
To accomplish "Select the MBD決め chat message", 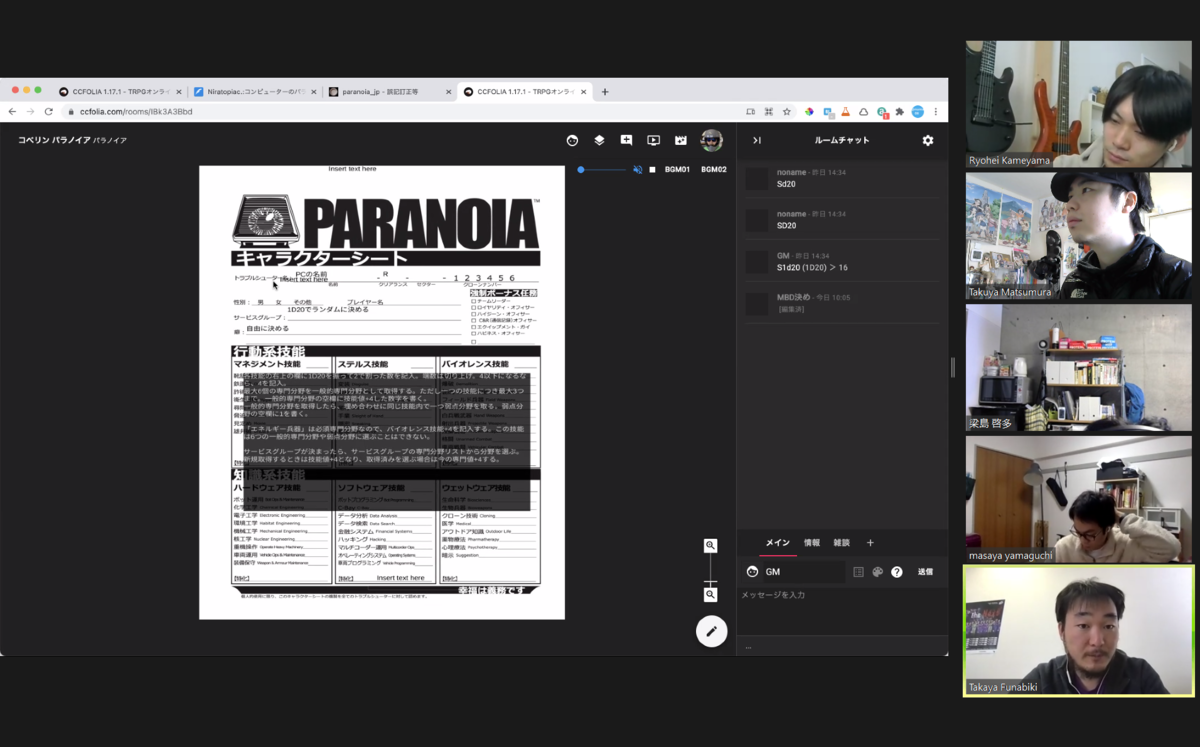I will coord(842,303).
